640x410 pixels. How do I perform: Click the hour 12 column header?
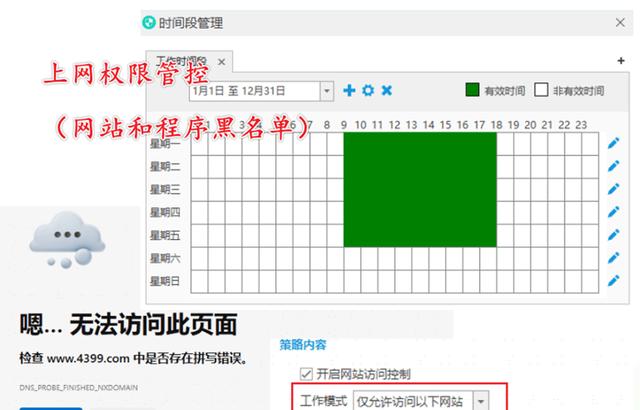[394, 125]
